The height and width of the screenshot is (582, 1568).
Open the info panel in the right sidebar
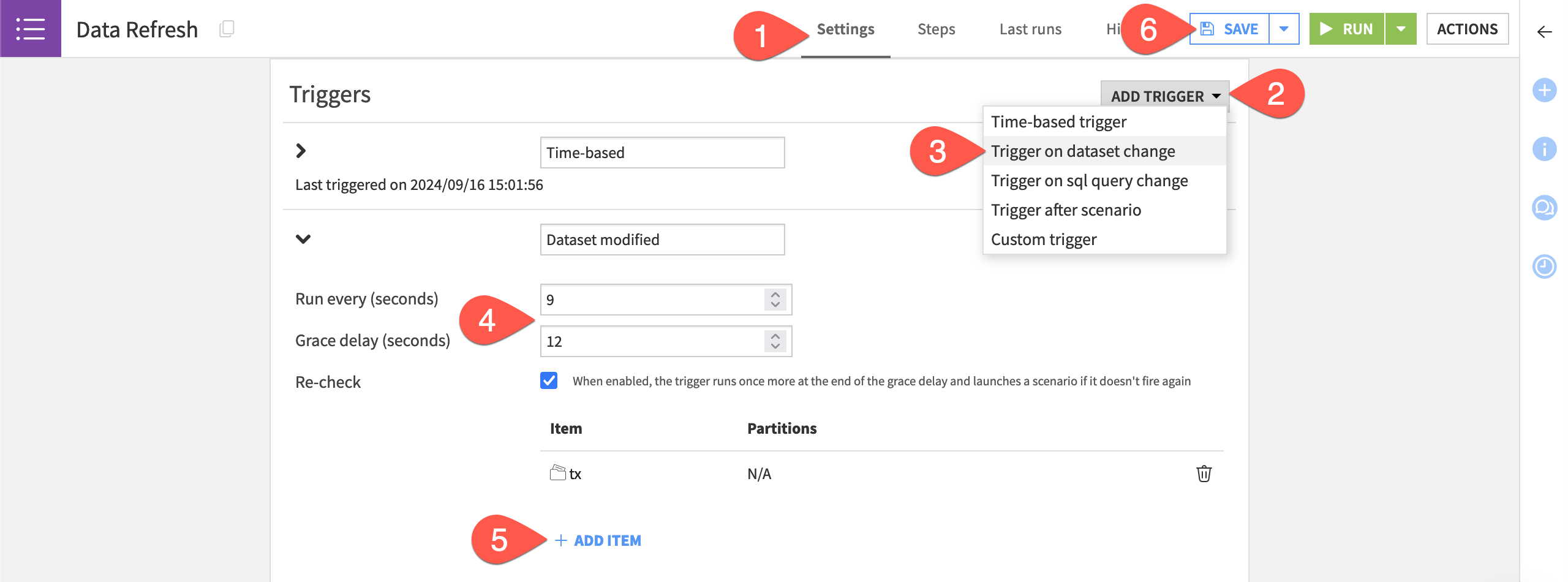1545,149
